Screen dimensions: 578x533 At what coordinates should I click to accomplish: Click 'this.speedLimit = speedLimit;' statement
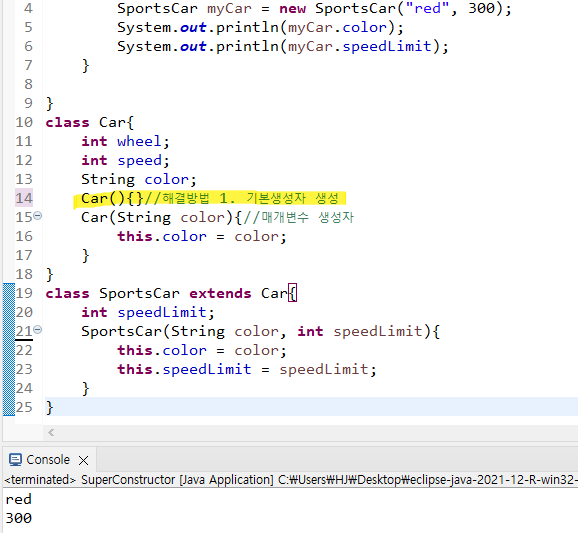tap(247, 369)
